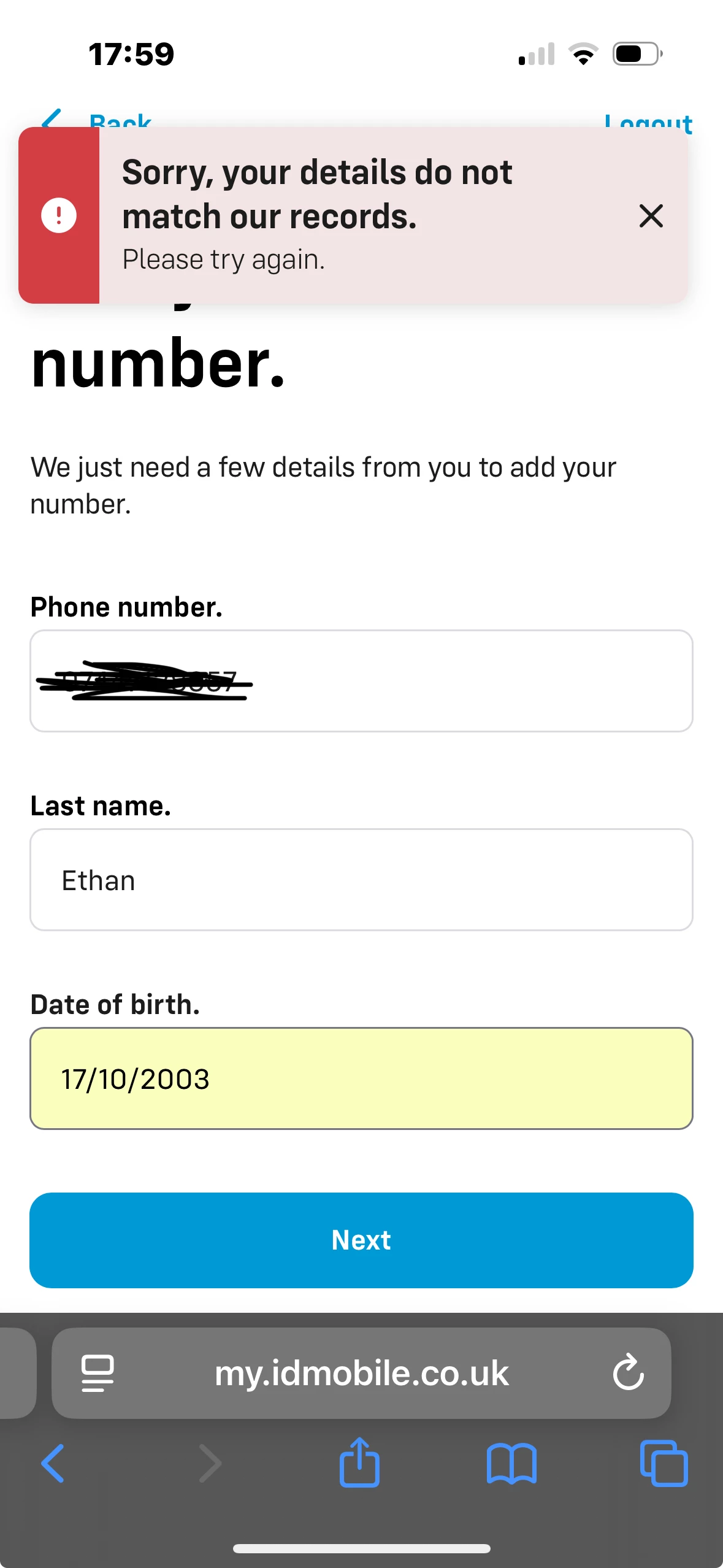
Task: Select the Date of birth field
Action: click(x=361, y=1078)
